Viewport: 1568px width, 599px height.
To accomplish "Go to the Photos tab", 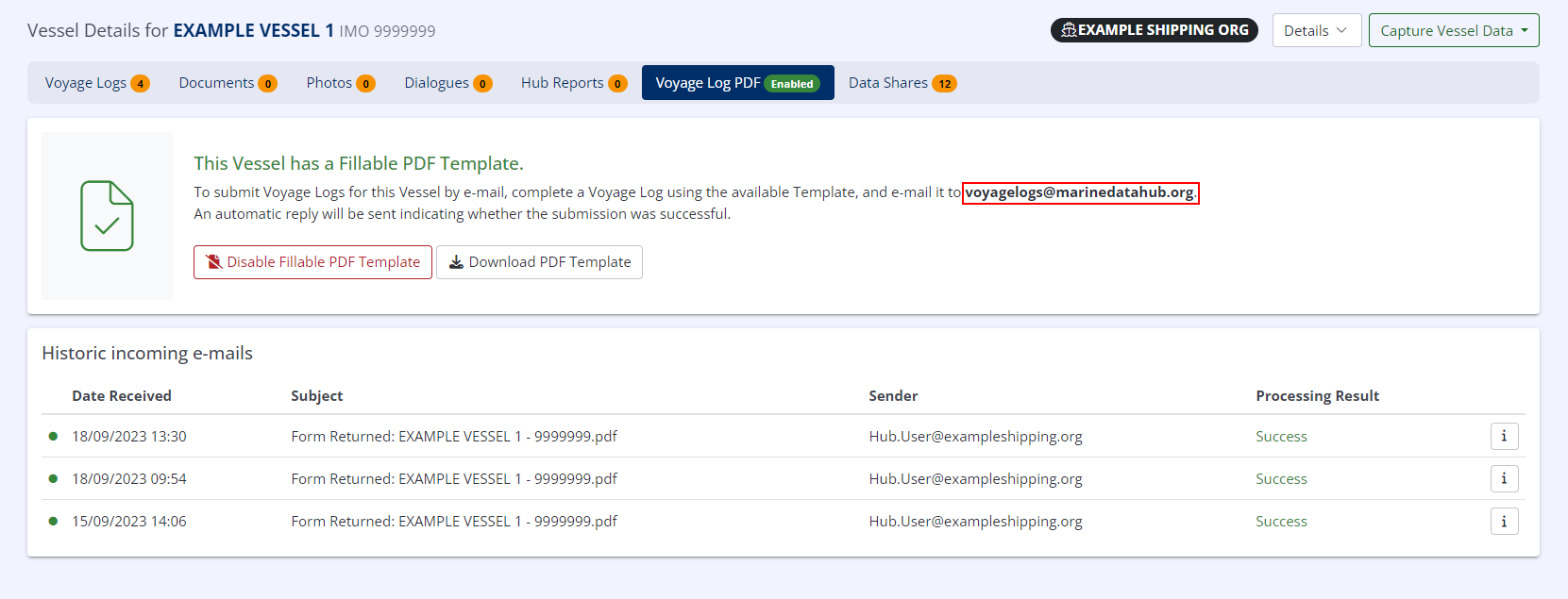I will [329, 83].
